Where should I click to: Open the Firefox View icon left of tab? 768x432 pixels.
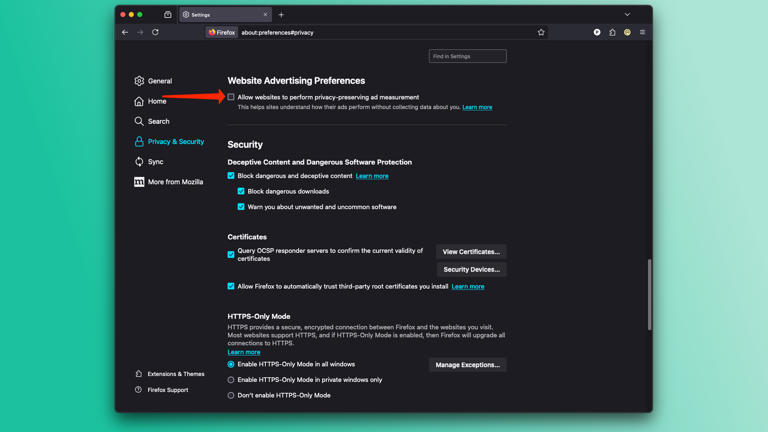(x=168, y=15)
